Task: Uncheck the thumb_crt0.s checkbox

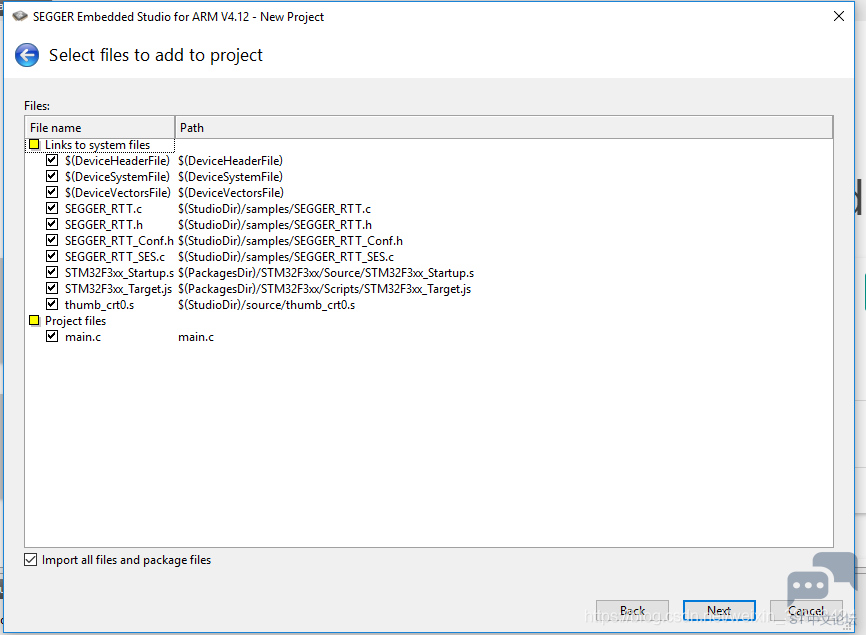Action: 52,305
